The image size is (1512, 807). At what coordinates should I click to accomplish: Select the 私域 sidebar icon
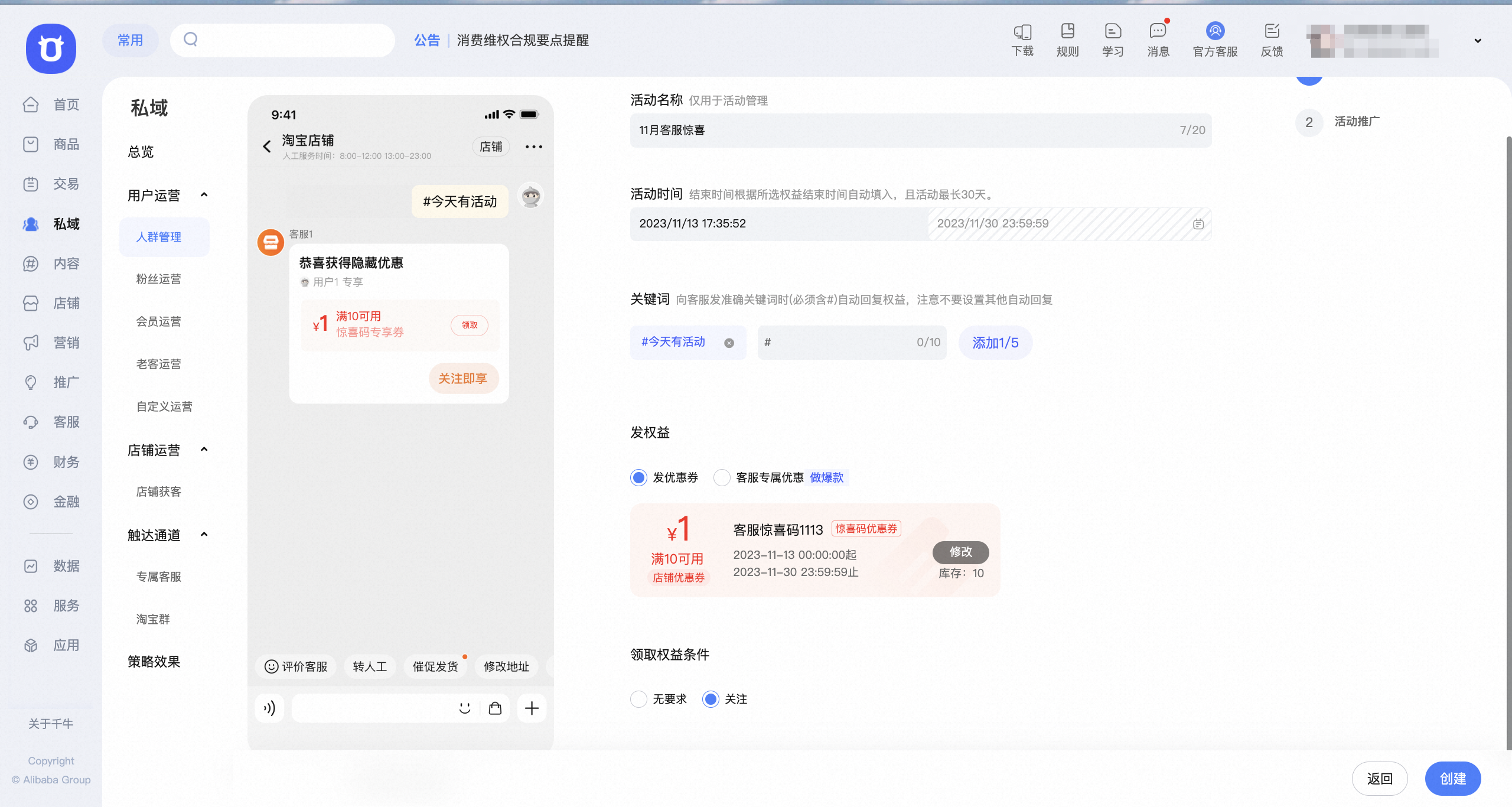point(31,224)
